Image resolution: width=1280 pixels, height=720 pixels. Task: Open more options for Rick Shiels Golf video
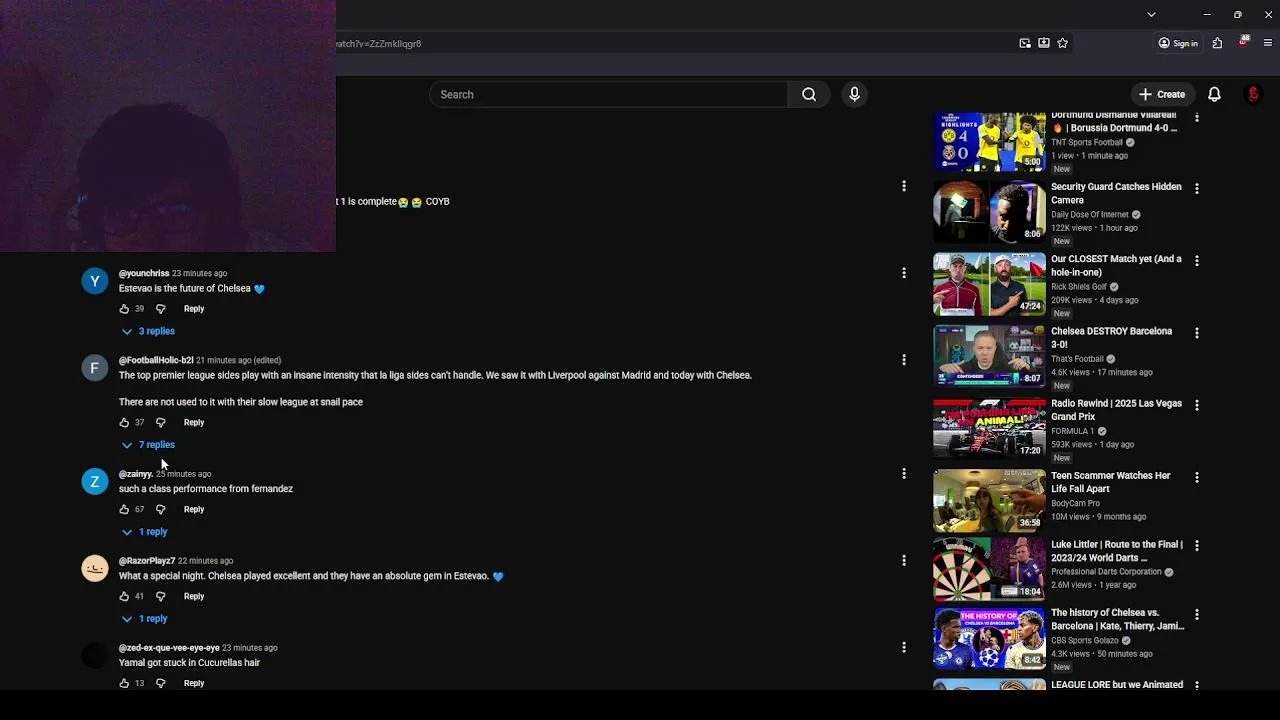tap(1196, 260)
